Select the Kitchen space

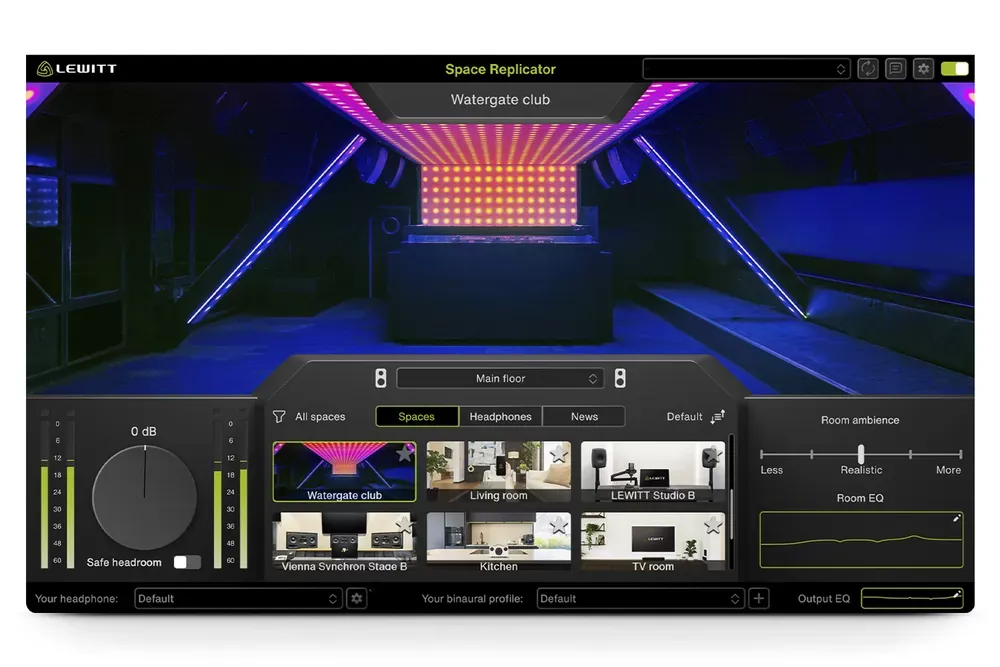[x=499, y=542]
